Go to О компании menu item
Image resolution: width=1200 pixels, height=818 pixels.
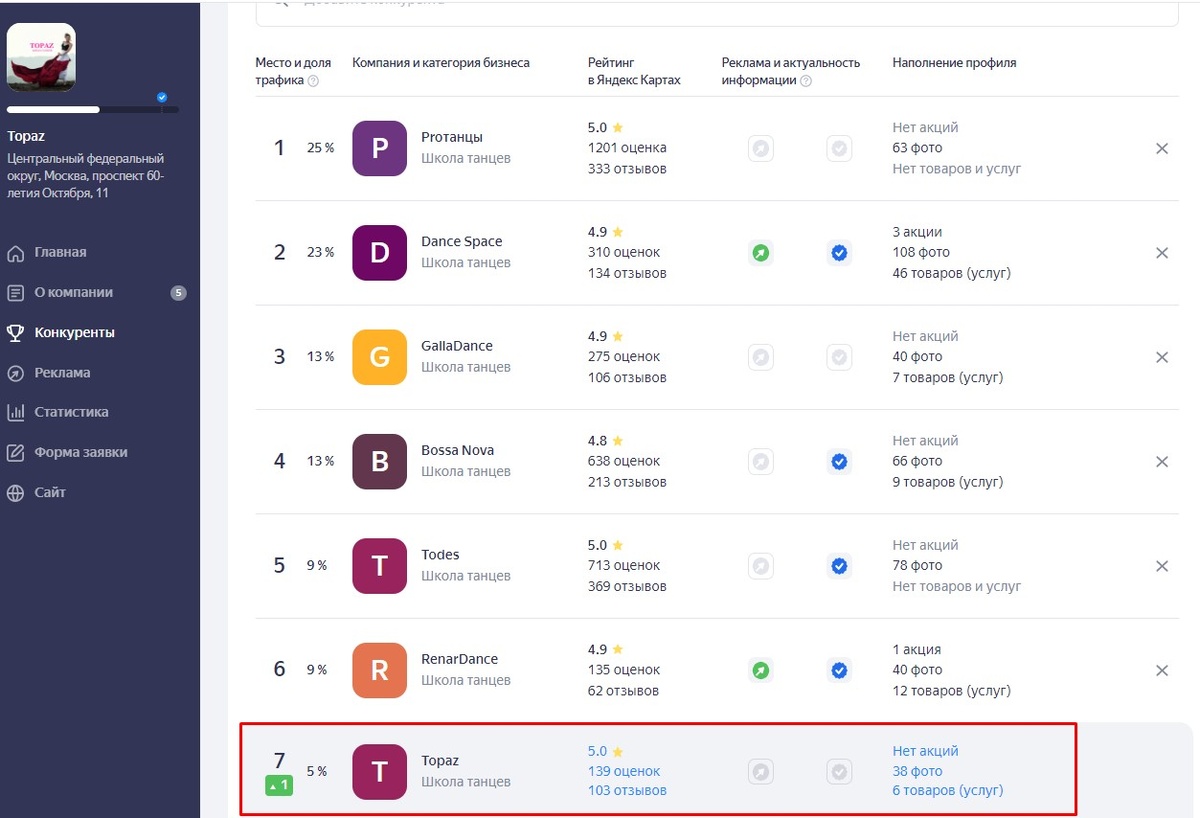pos(73,292)
